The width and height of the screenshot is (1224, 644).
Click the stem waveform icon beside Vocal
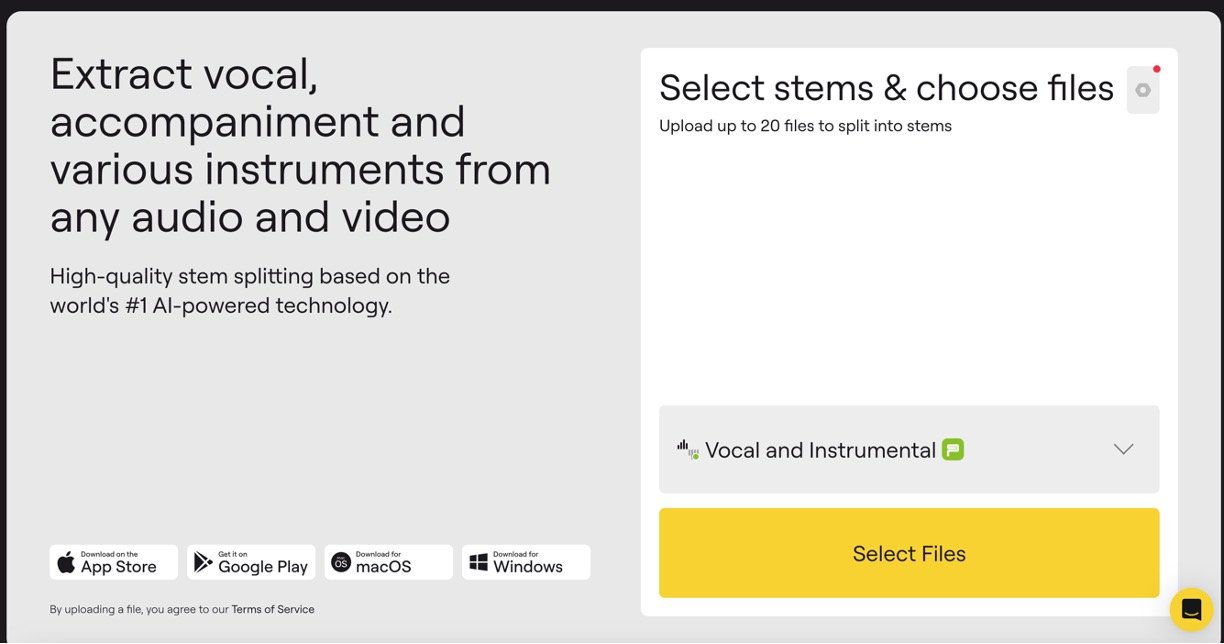(x=687, y=450)
